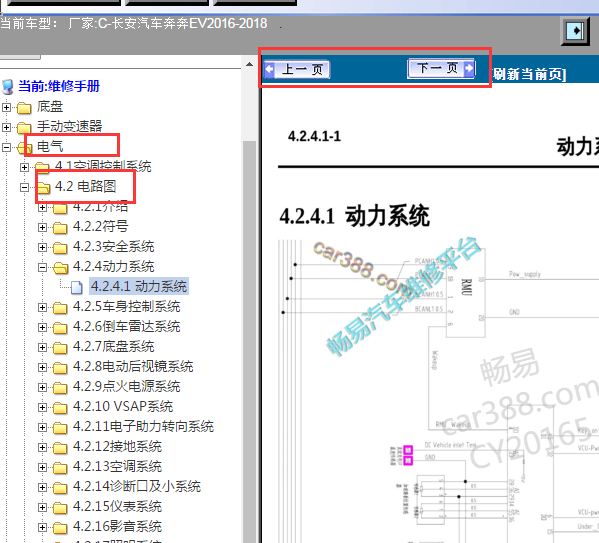Click the page icon of 4.2.4.1 动力系统

click(77, 288)
